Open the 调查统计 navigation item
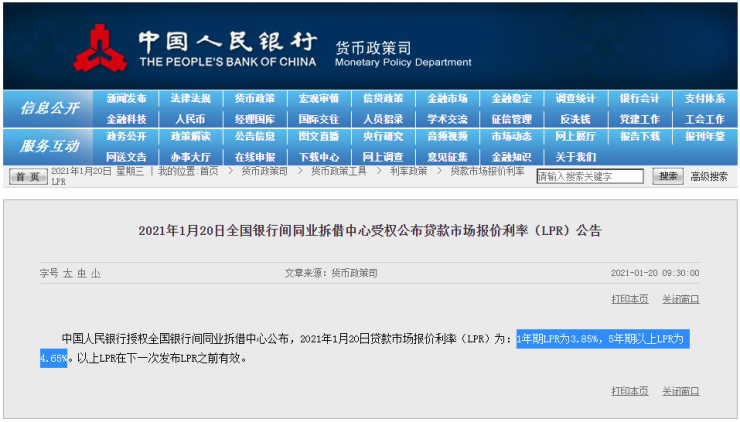 click(575, 98)
